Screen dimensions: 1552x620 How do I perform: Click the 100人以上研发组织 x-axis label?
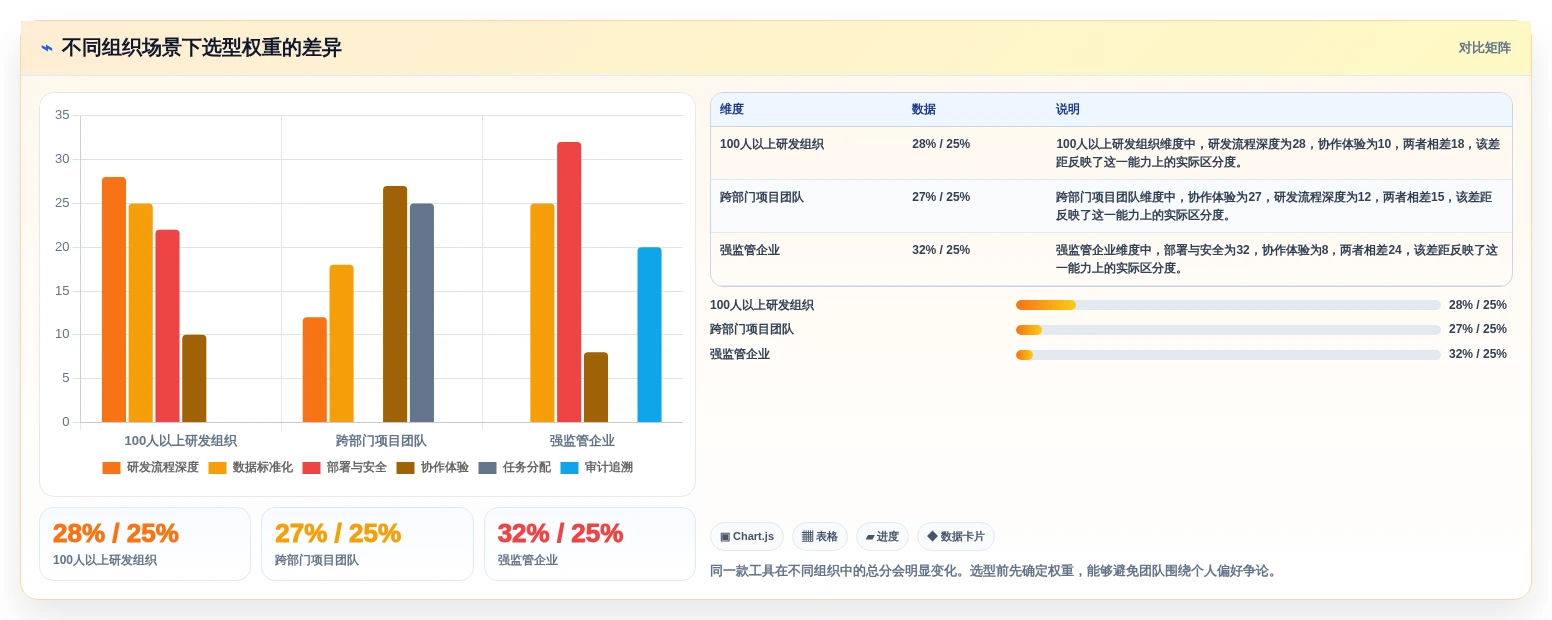coord(180,441)
